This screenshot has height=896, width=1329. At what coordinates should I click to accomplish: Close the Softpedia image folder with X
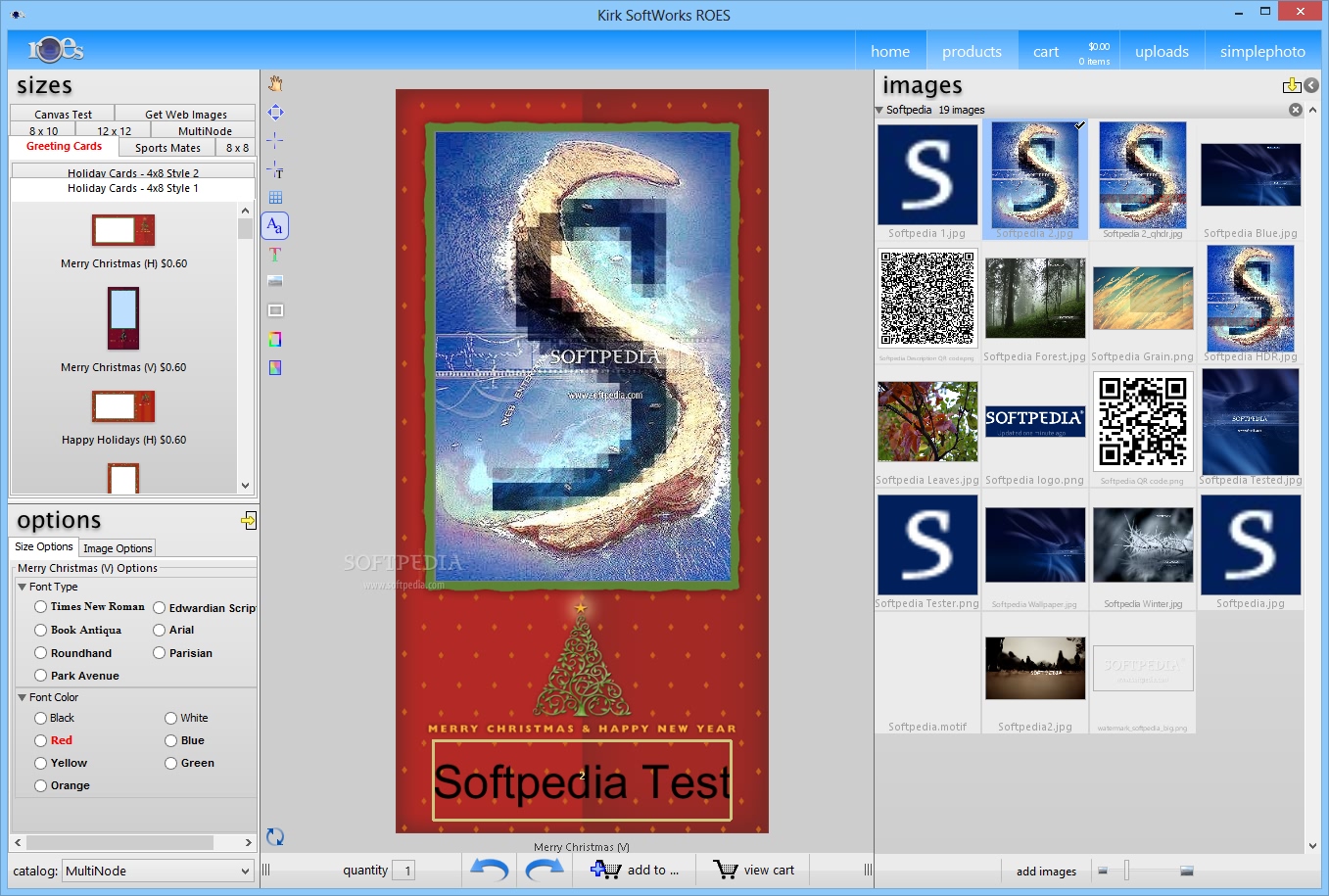(1296, 110)
